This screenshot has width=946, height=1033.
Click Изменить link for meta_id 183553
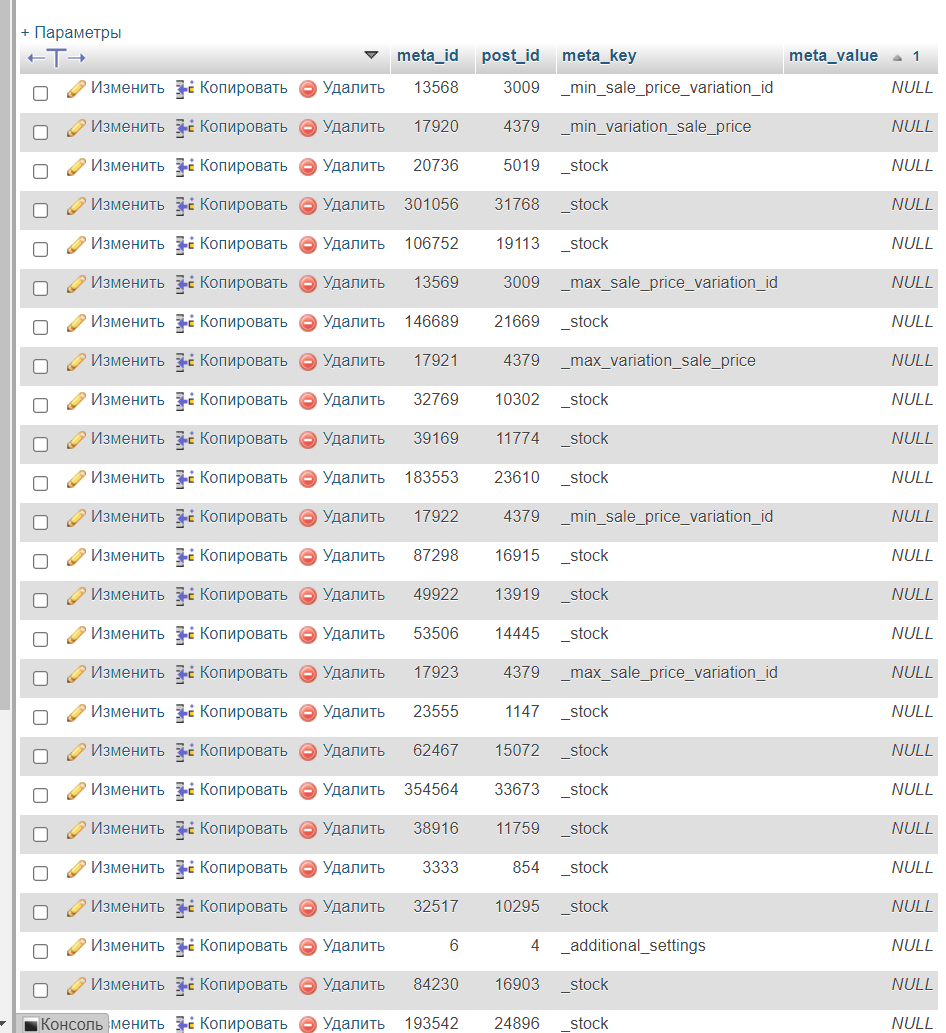click(128, 478)
